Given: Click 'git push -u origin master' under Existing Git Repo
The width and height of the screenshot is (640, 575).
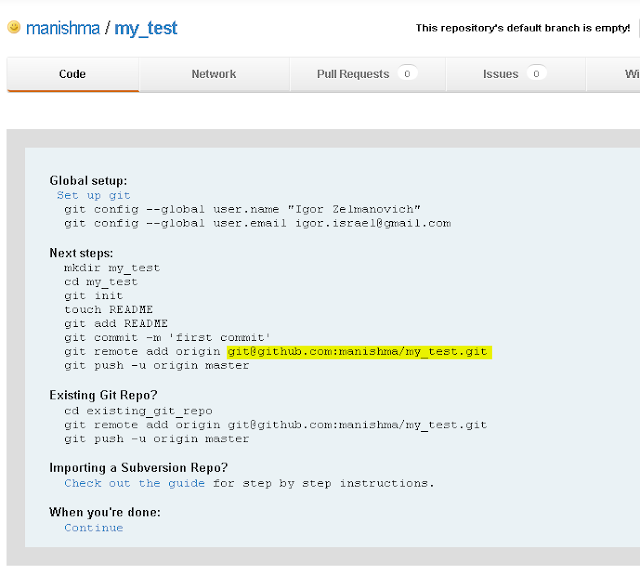Looking at the screenshot, I should (x=156, y=439).
